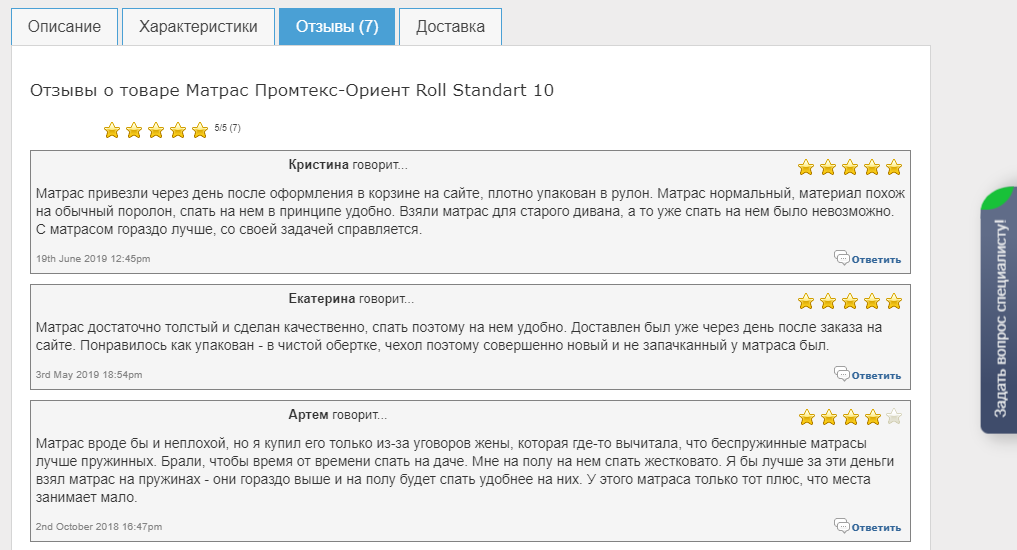
Task: Click Ответить on Екатерина's review
Action: (x=876, y=376)
